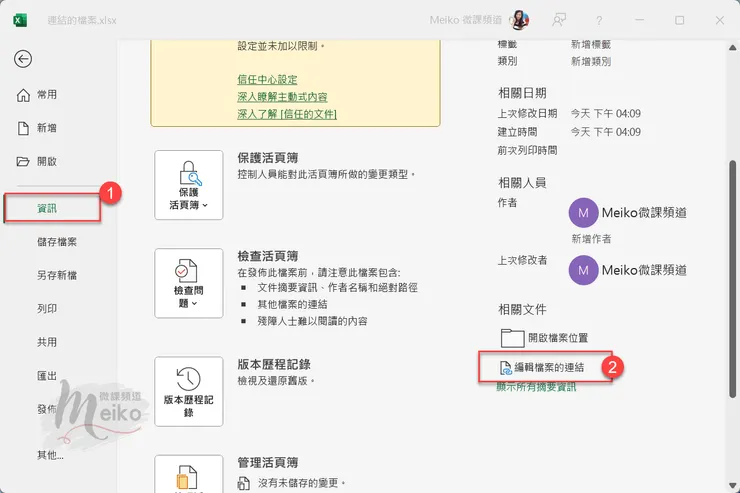The image size is (740, 493).
Task: Expand the 檢查問題 dropdown button
Action: coord(189,283)
